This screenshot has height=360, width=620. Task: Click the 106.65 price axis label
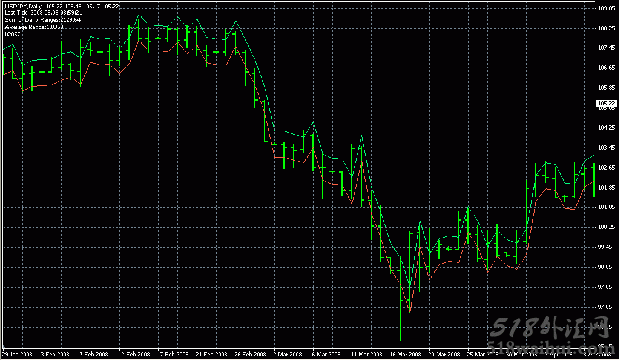pos(607,68)
